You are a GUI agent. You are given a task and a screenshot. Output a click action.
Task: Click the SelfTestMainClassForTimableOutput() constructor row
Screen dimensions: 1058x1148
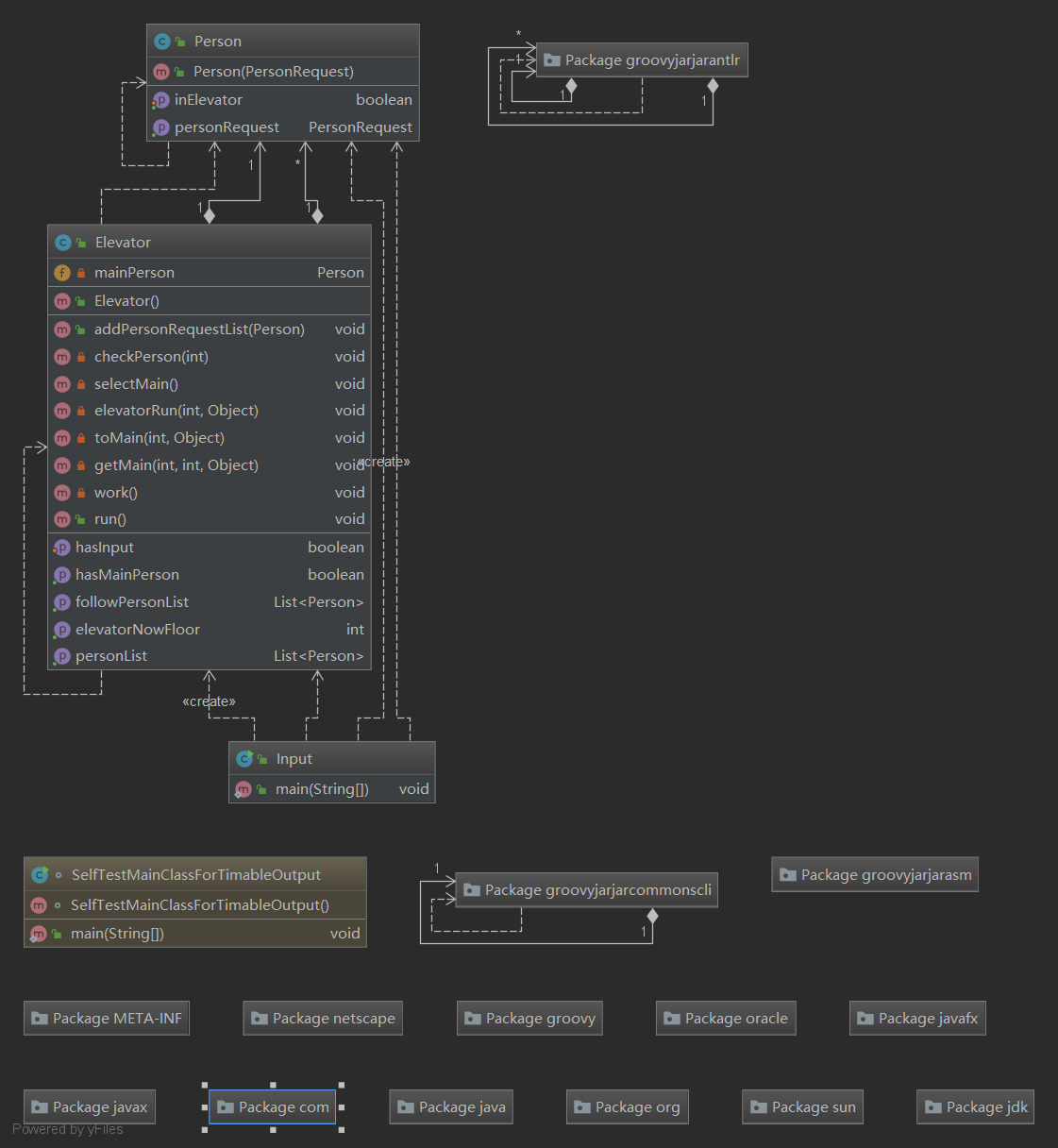[x=195, y=905]
